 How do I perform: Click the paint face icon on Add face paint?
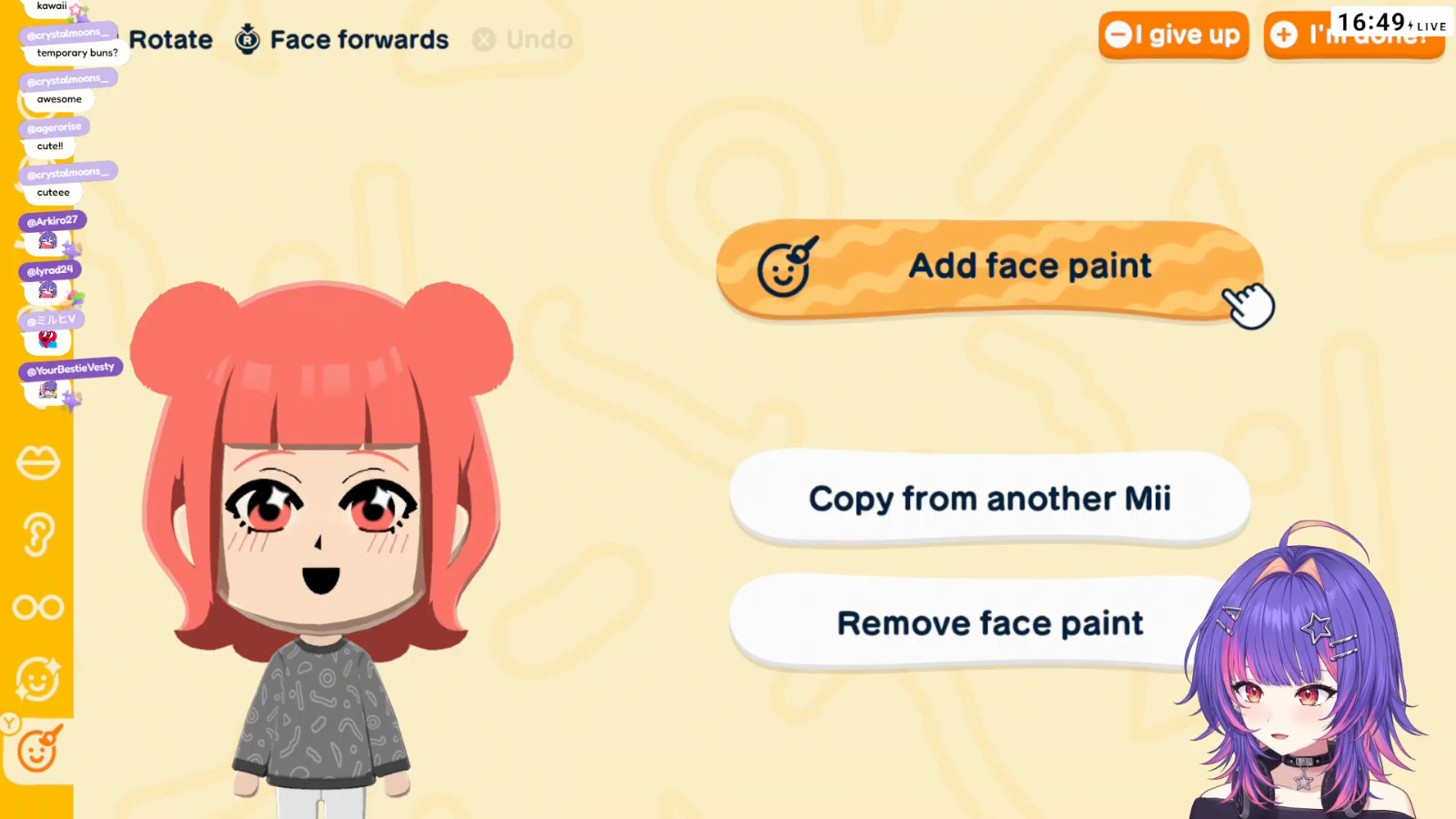786,268
